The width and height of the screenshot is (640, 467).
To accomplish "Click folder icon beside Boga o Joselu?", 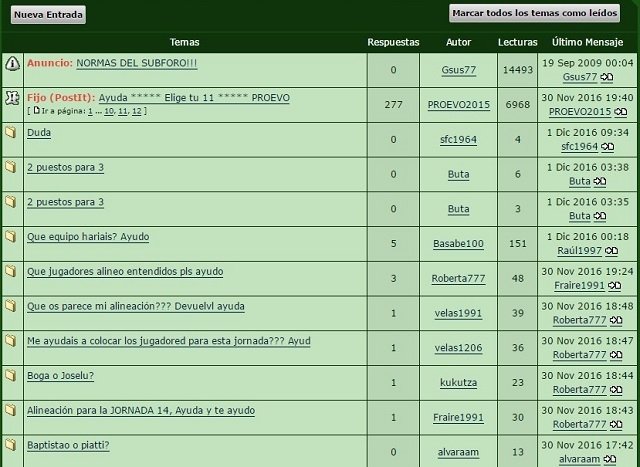I will click(11, 375).
